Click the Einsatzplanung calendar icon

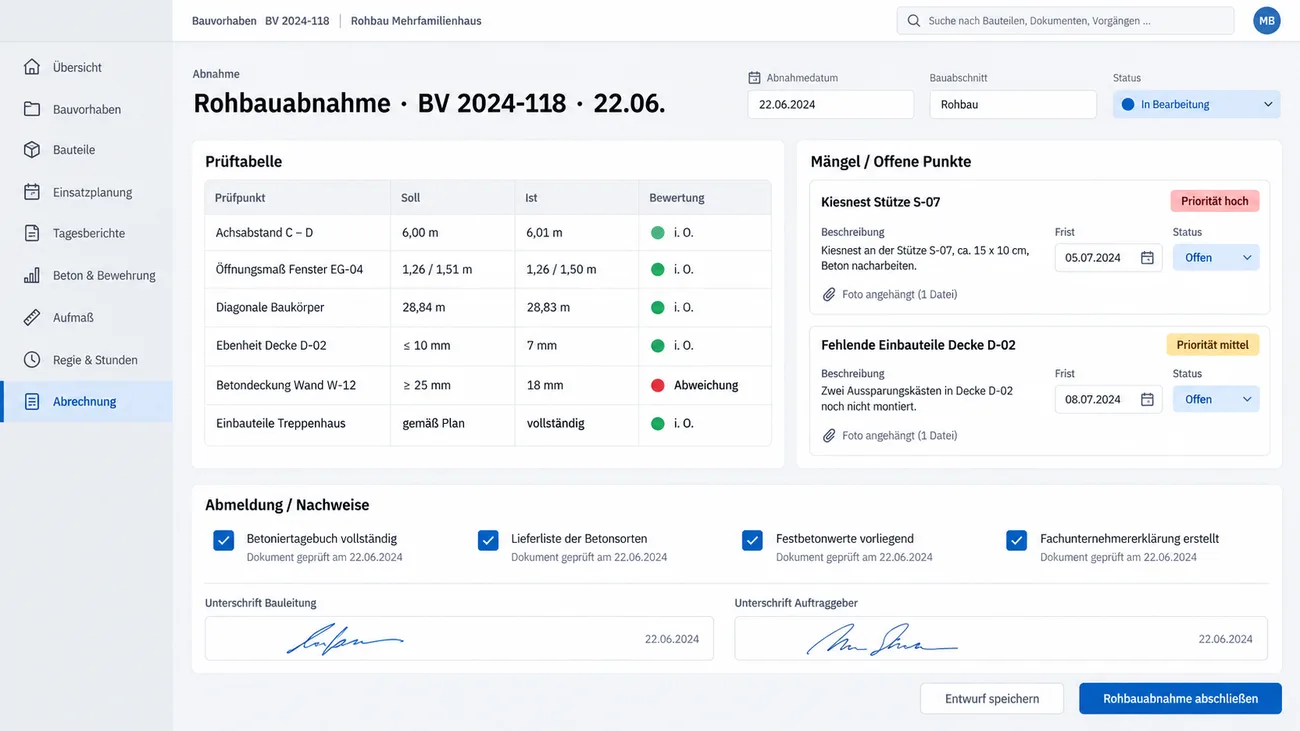coord(32,192)
